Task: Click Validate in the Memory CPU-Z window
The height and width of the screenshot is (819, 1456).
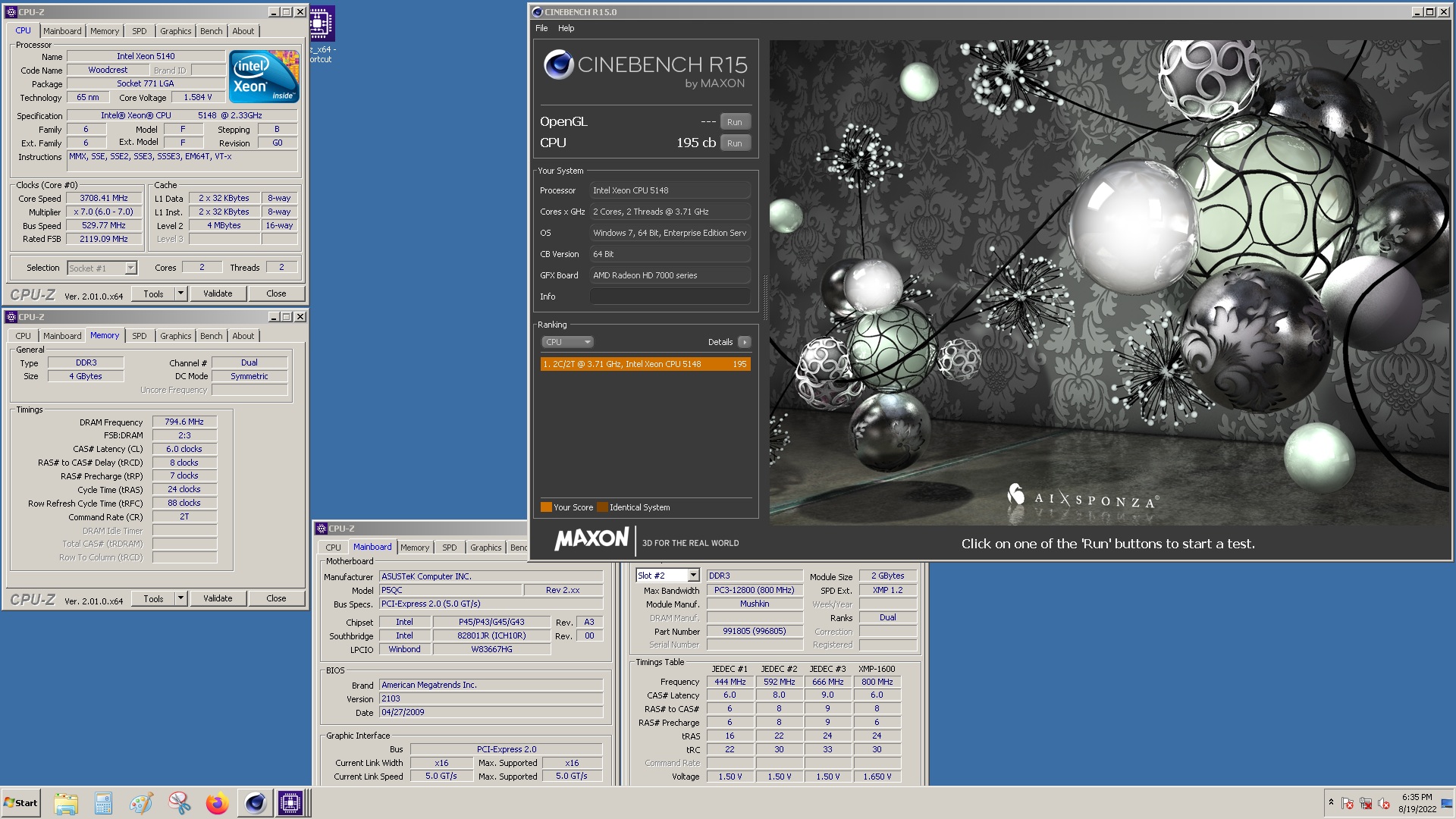Action: 218,598
